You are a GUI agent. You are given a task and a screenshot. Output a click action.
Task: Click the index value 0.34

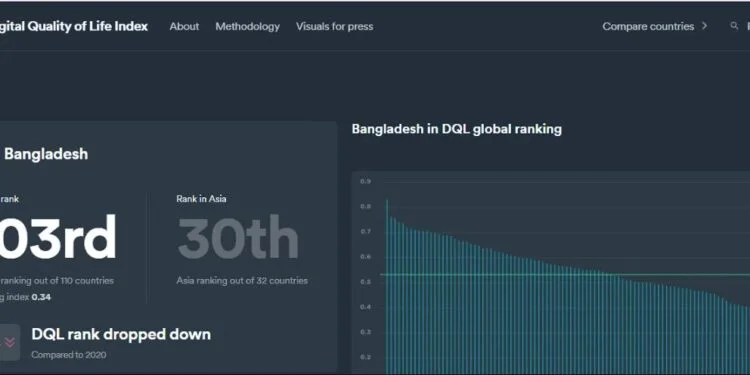tap(41, 298)
